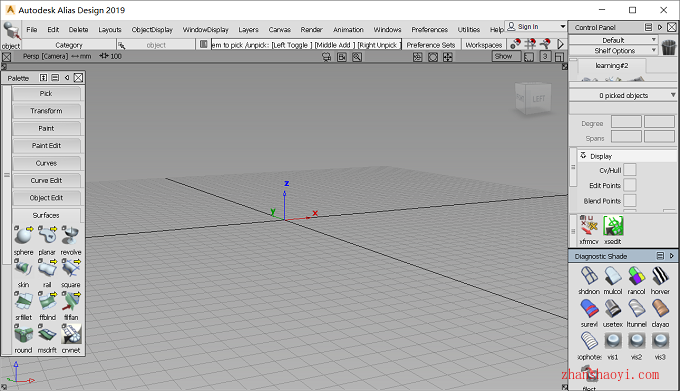This screenshot has height=391, width=680.
Task: Open the Render menu
Action: (x=311, y=29)
